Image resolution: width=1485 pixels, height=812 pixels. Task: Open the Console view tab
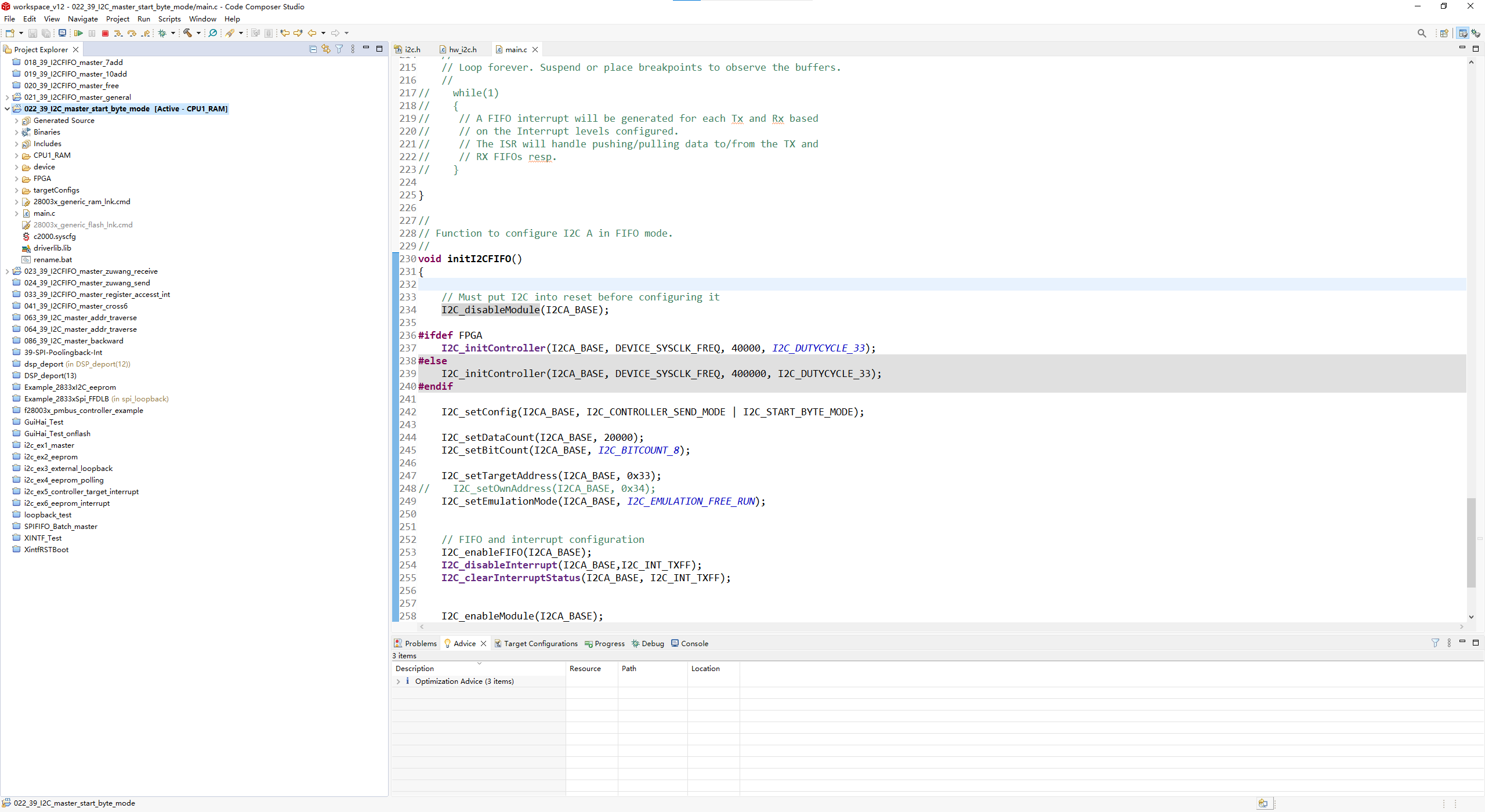[x=694, y=643]
